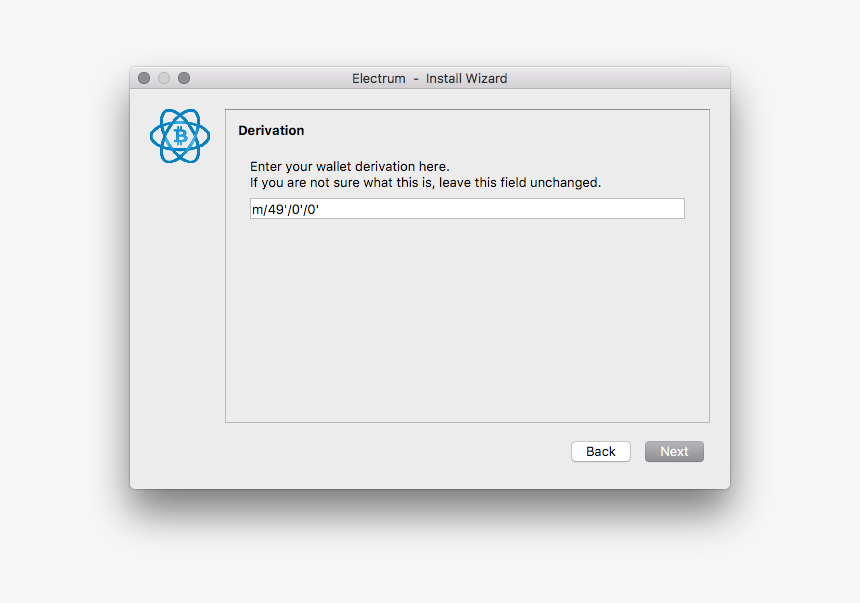Zoom the Install Wizard window
Image resolution: width=860 pixels, height=603 pixels.
point(184,78)
